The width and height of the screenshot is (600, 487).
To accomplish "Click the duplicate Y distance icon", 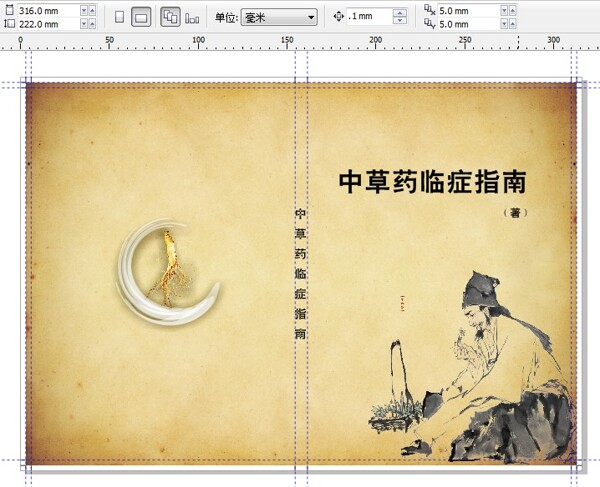I will point(430,24).
